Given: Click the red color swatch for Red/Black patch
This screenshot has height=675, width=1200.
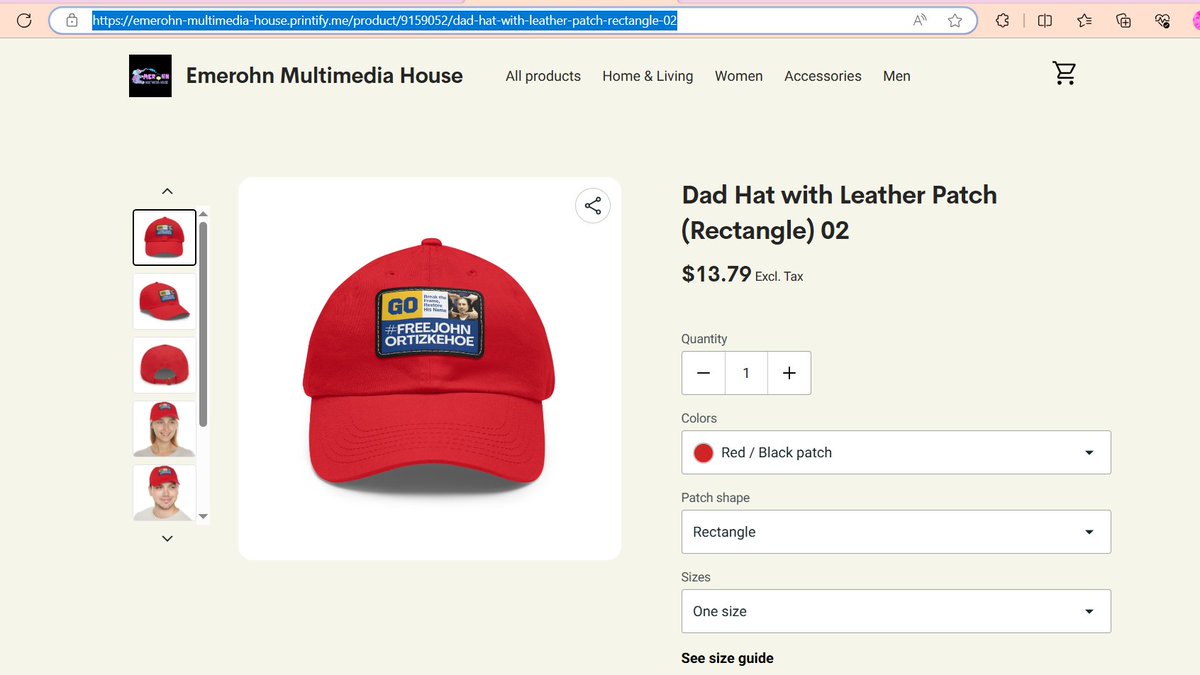Looking at the screenshot, I should click(x=703, y=452).
